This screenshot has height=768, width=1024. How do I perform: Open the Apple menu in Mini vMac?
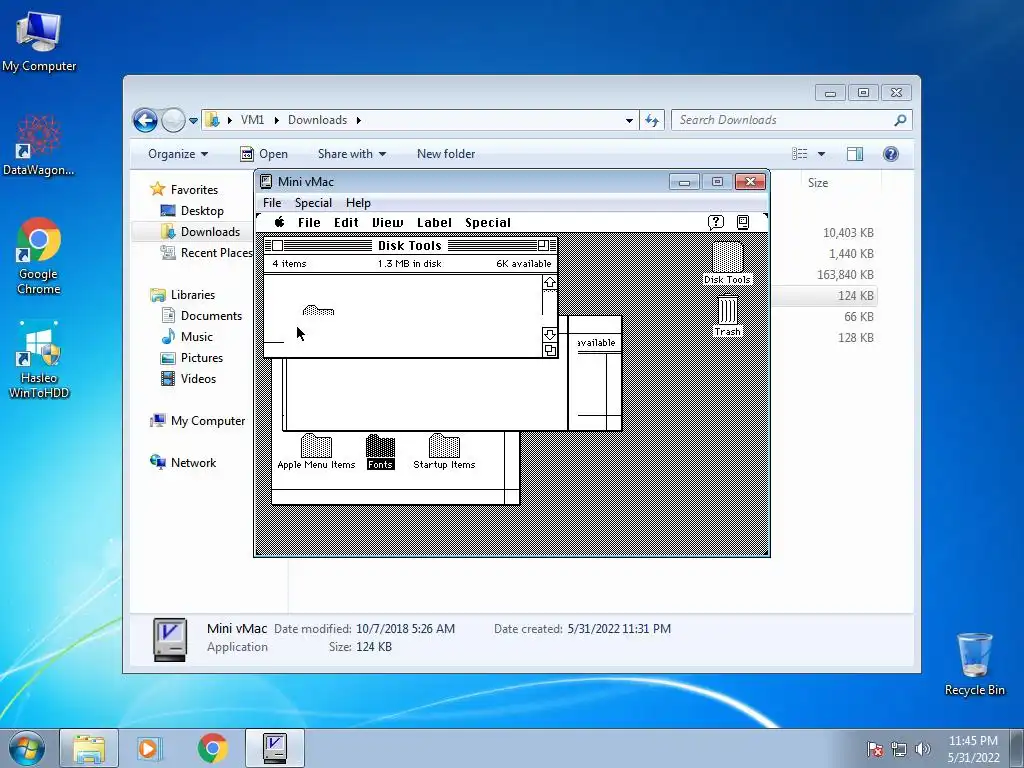pos(280,222)
